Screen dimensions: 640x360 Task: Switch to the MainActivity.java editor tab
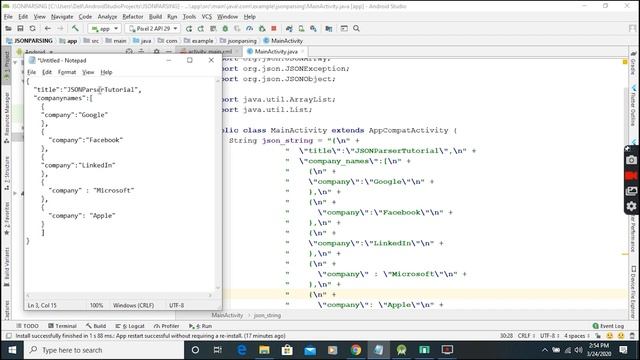tap(276, 51)
